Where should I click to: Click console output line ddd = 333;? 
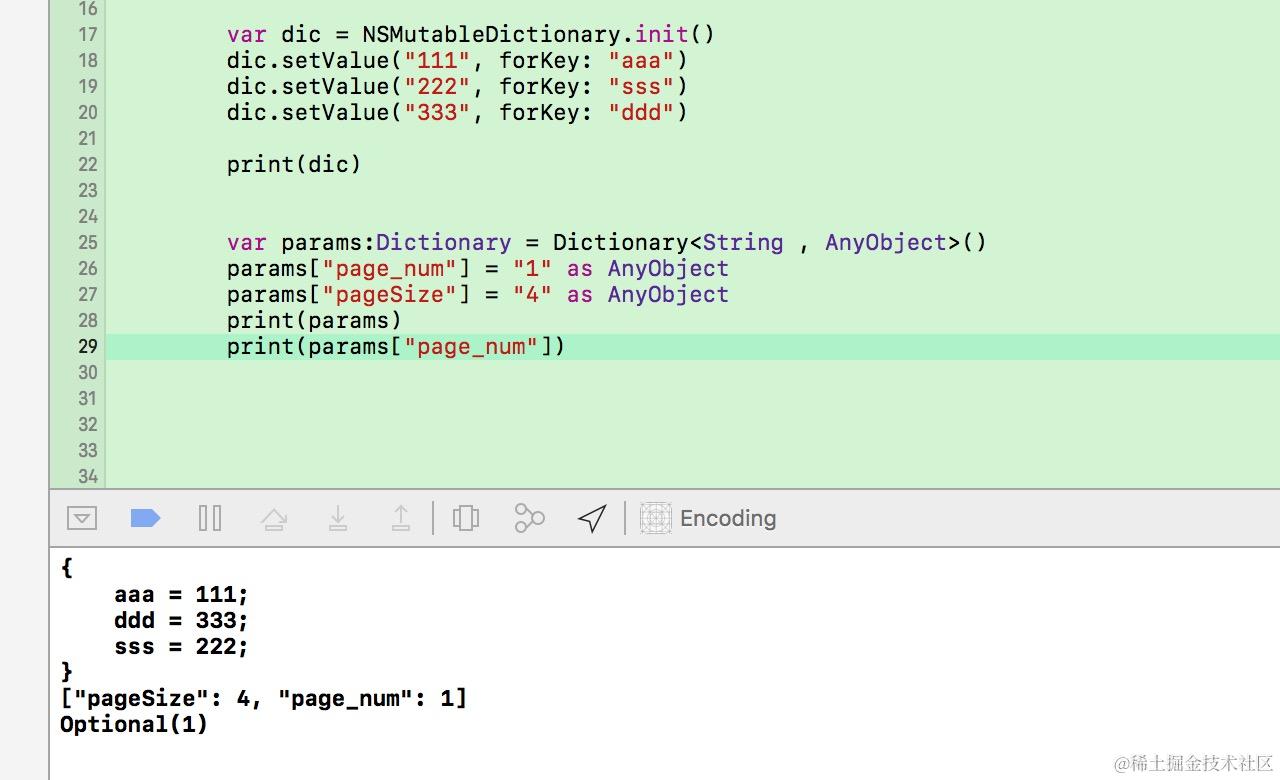(x=181, y=620)
